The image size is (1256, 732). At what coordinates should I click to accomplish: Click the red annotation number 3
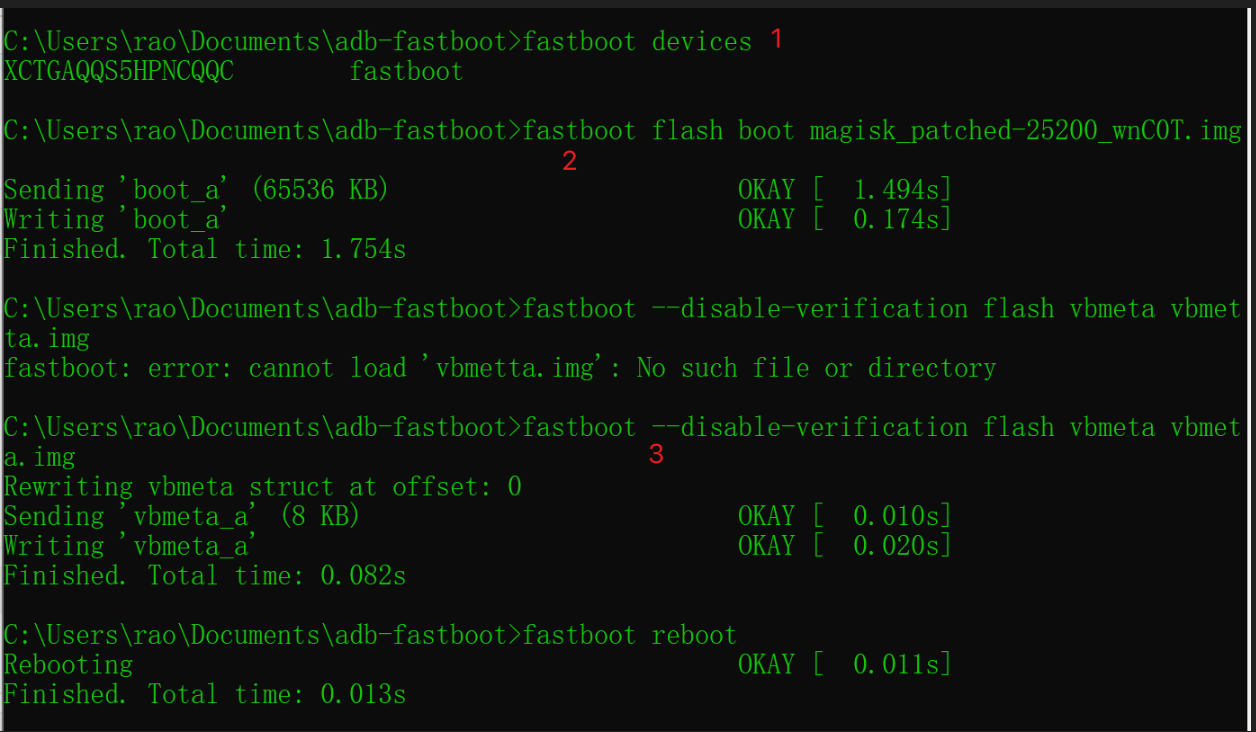656,455
